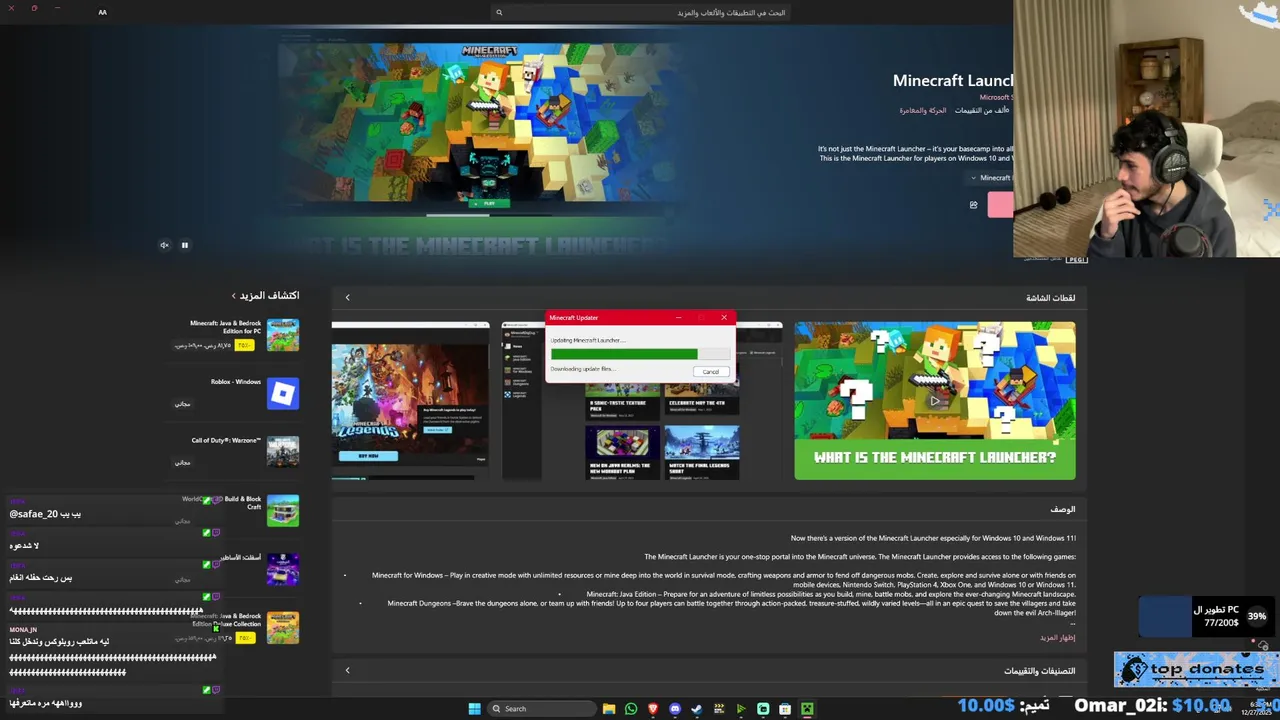Minimize the Minecraft Updater dialog
Image resolution: width=1280 pixels, height=720 pixels.
pos(678,318)
